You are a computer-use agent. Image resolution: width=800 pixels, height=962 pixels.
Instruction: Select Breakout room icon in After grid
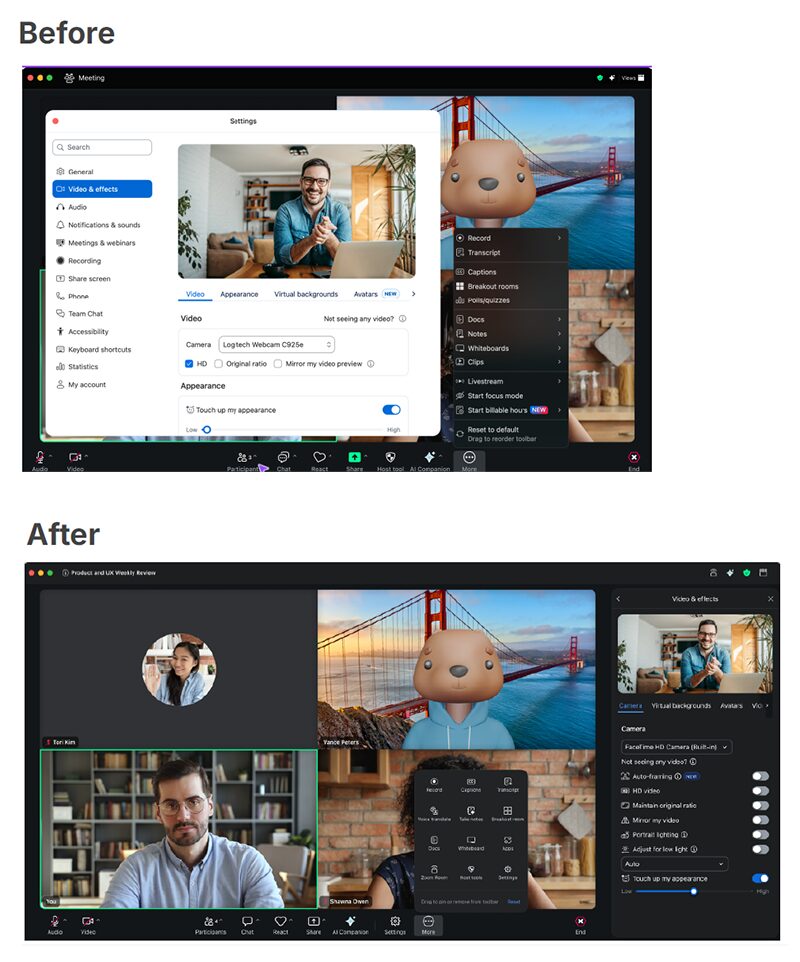point(508,812)
